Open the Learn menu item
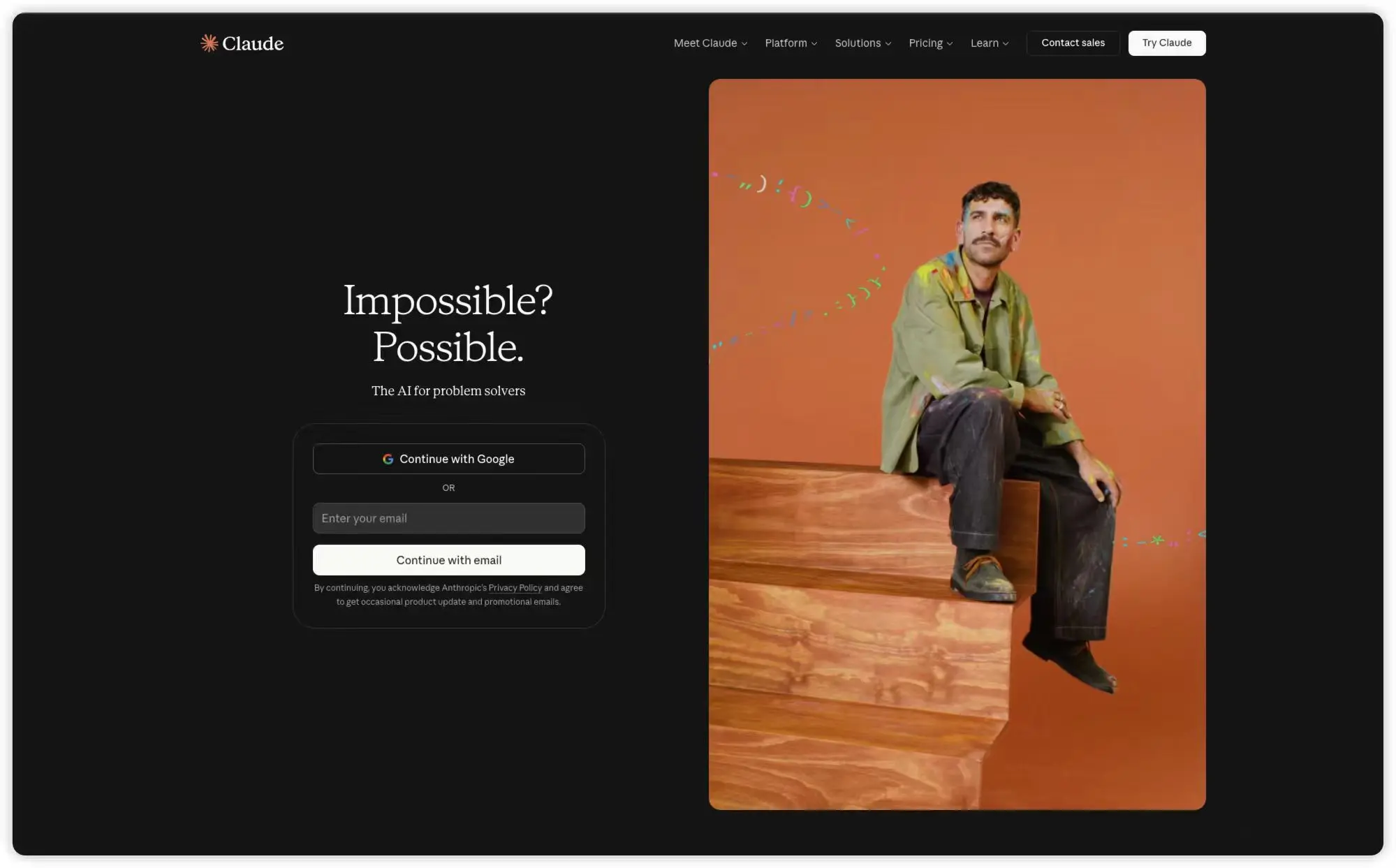Image resolution: width=1396 pixels, height=868 pixels. tap(990, 43)
